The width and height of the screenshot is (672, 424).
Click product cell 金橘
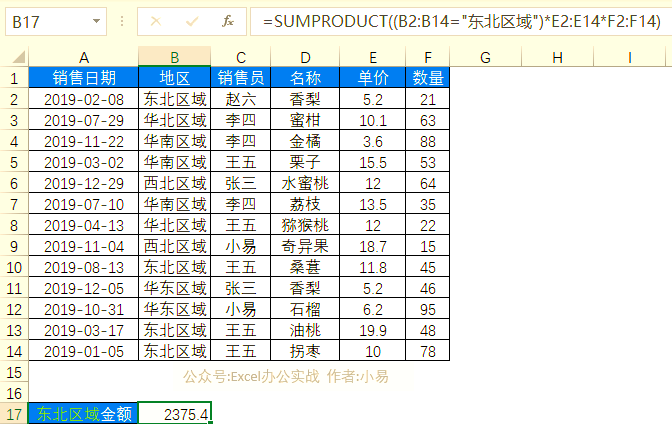[305, 141]
